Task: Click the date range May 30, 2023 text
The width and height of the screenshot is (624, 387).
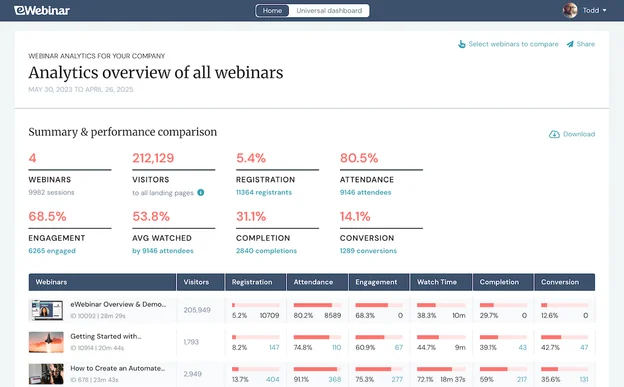Action: (x=81, y=90)
